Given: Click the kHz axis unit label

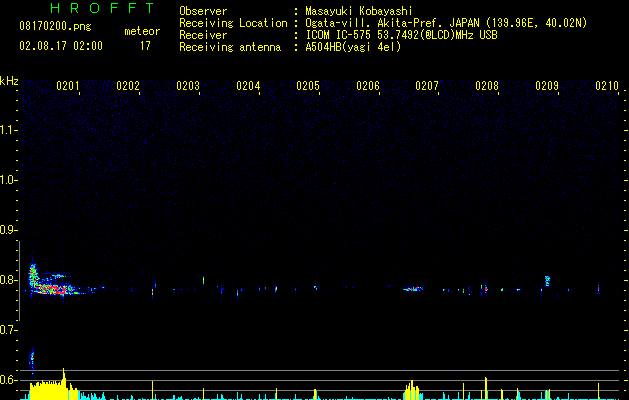Looking at the screenshot, I should [9, 81].
